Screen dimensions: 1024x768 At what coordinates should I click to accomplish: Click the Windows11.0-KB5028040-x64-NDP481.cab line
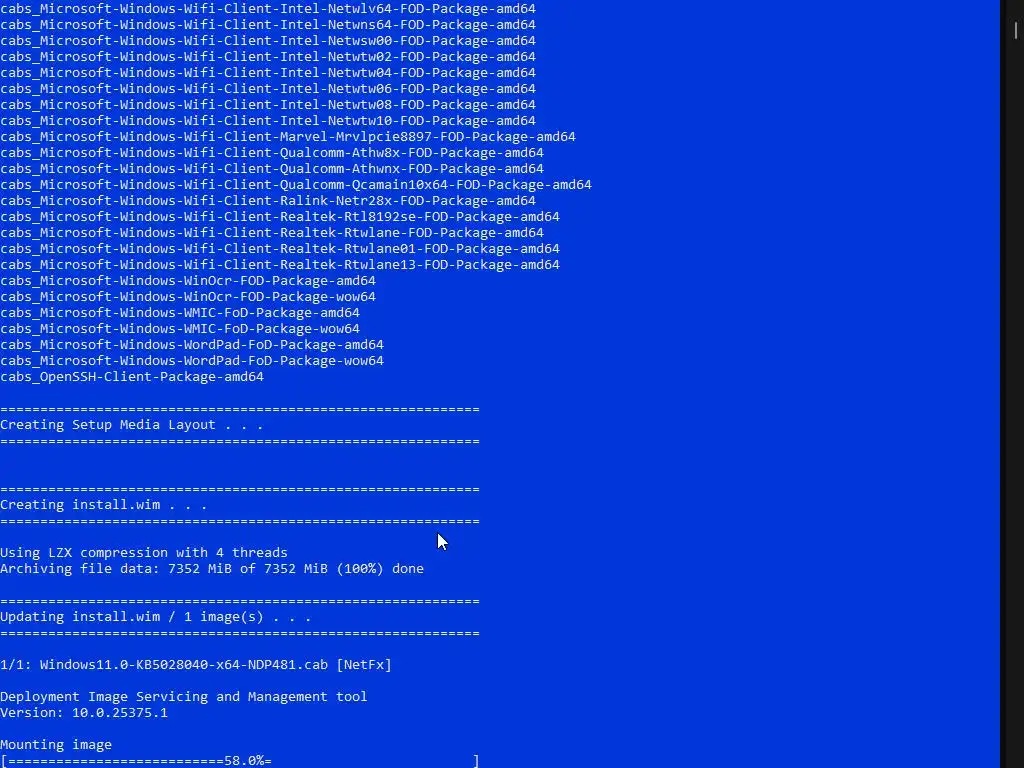click(196, 665)
